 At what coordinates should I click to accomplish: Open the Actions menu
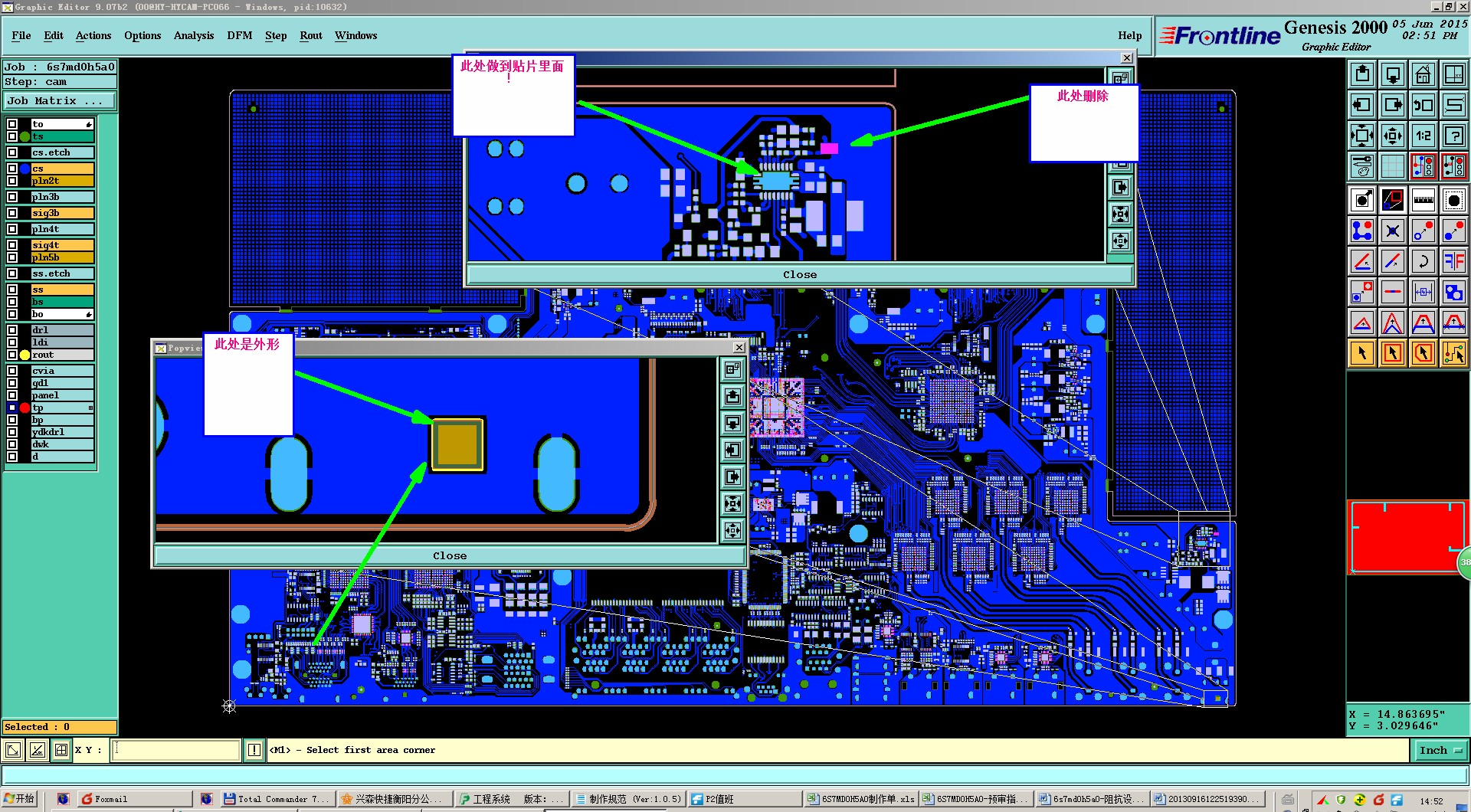[x=93, y=36]
